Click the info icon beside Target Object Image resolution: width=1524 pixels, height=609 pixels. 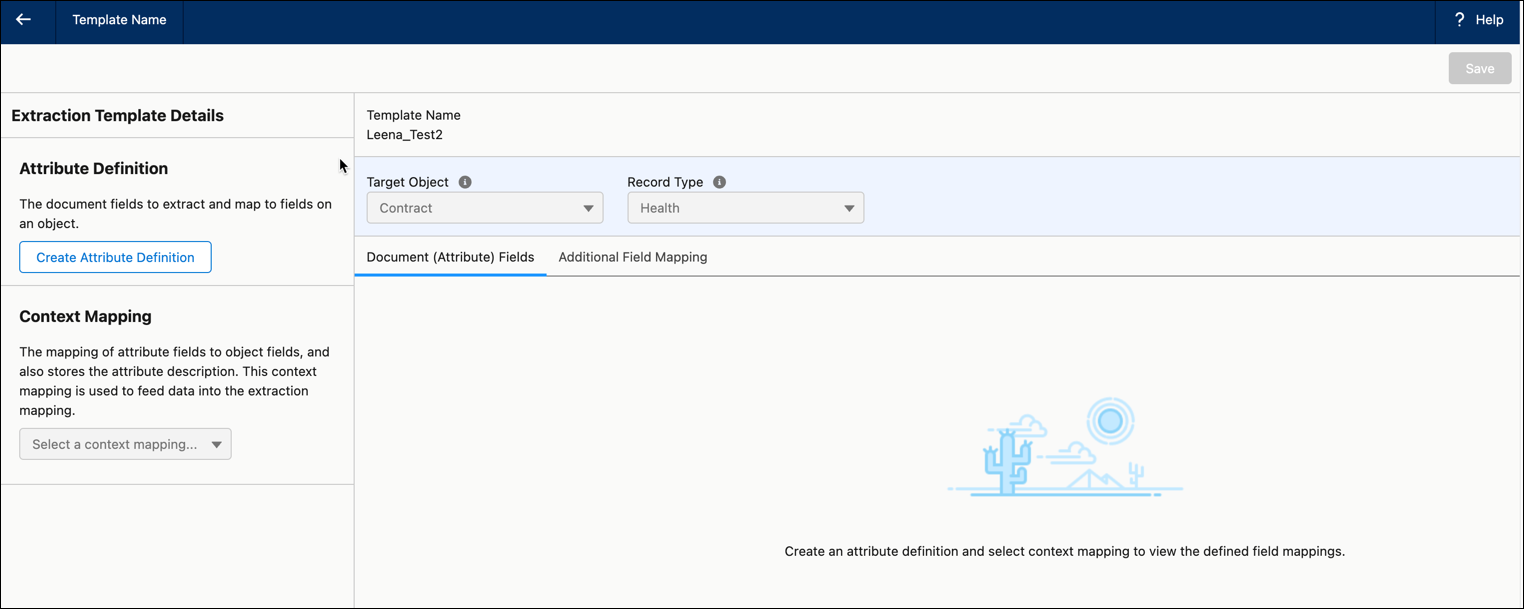(464, 181)
